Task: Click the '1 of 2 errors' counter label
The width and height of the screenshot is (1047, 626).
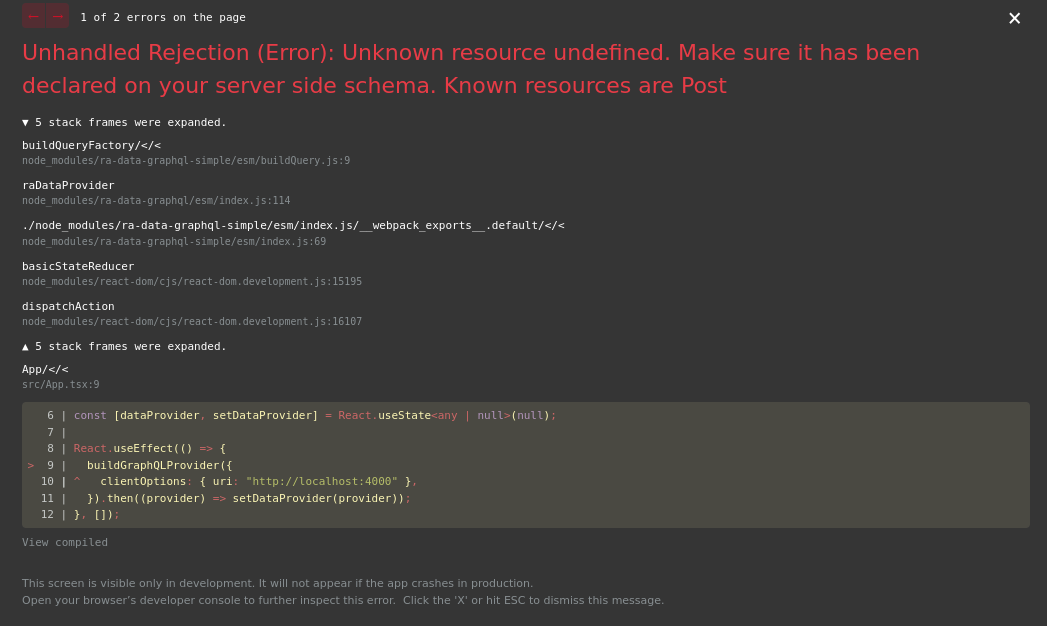Action: 162,17
